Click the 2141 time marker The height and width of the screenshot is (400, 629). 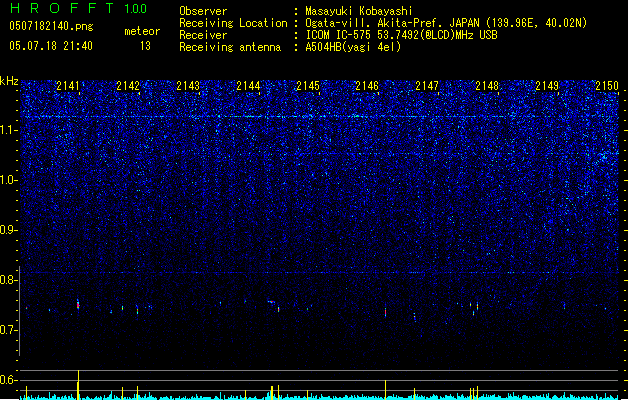[x=68, y=86]
